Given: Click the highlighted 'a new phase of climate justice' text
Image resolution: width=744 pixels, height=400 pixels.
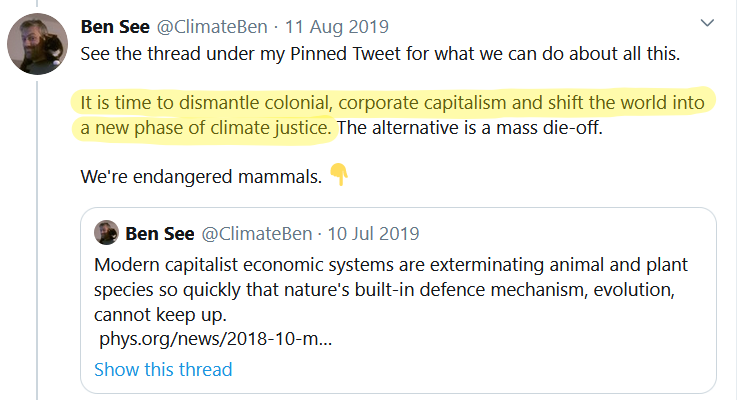Looking at the screenshot, I should click(x=206, y=128).
